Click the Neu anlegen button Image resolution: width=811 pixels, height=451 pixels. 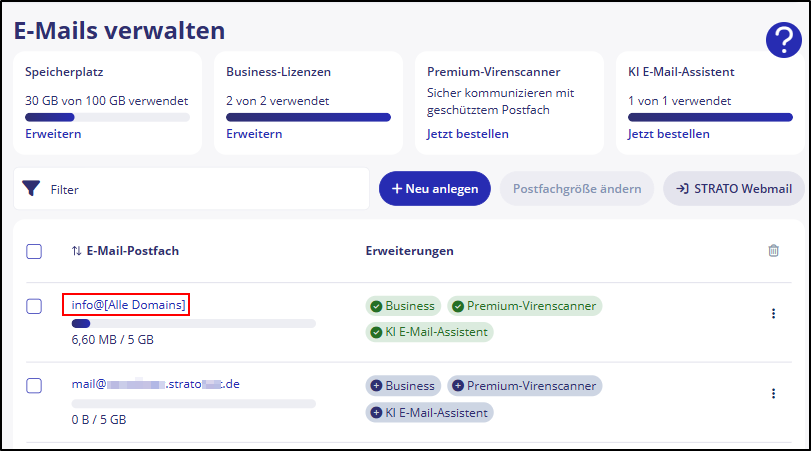click(x=434, y=189)
